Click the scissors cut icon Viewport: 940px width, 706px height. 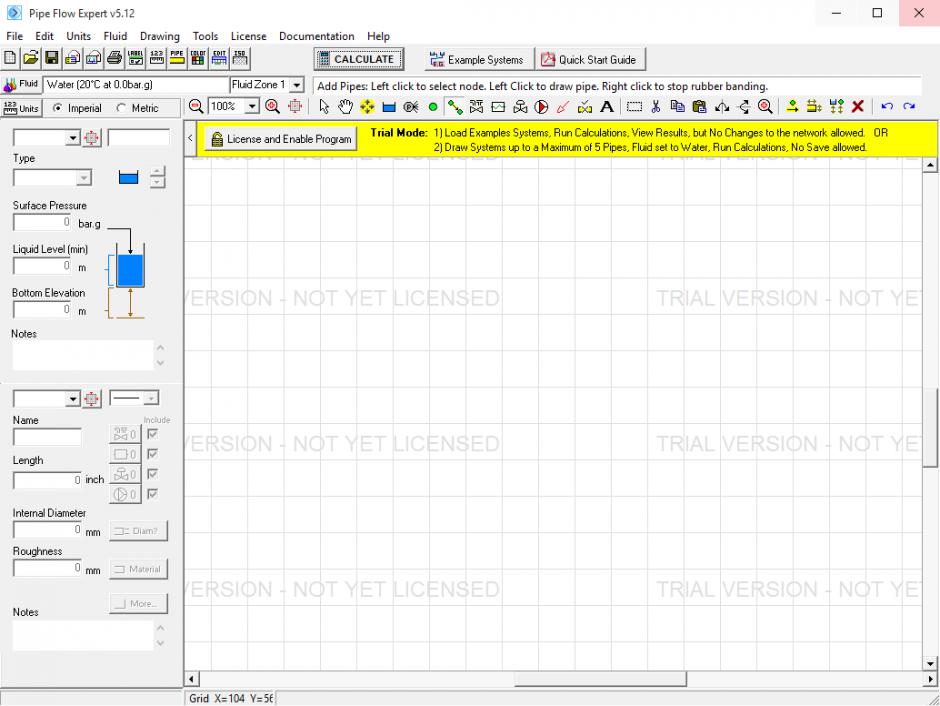(656, 107)
